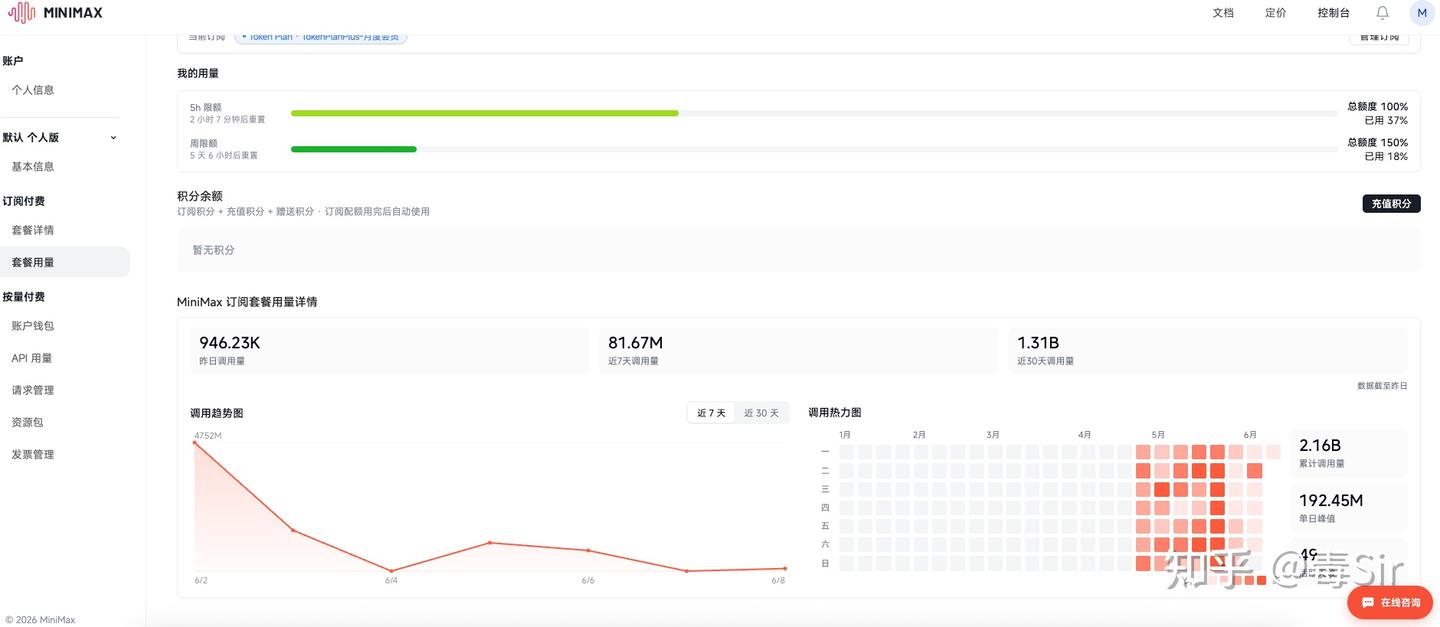The height and width of the screenshot is (627, 1440).
Task: Click the 周限额 usage progress bar
Action: point(814,149)
